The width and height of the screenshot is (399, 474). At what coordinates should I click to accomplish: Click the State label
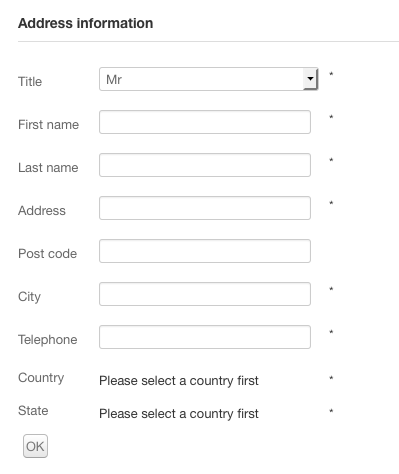coord(33,411)
